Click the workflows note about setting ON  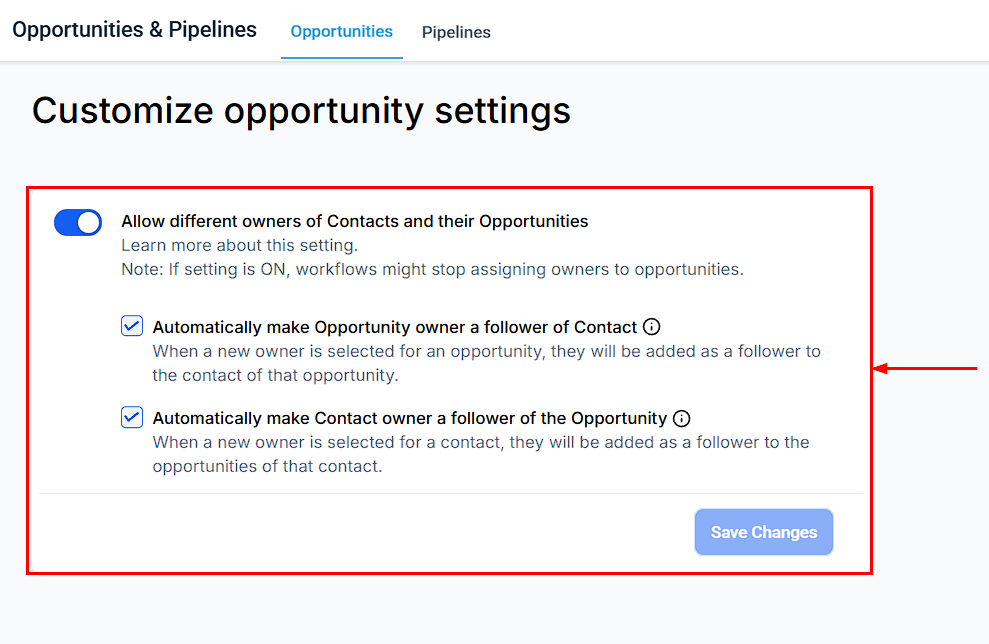pos(432,269)
